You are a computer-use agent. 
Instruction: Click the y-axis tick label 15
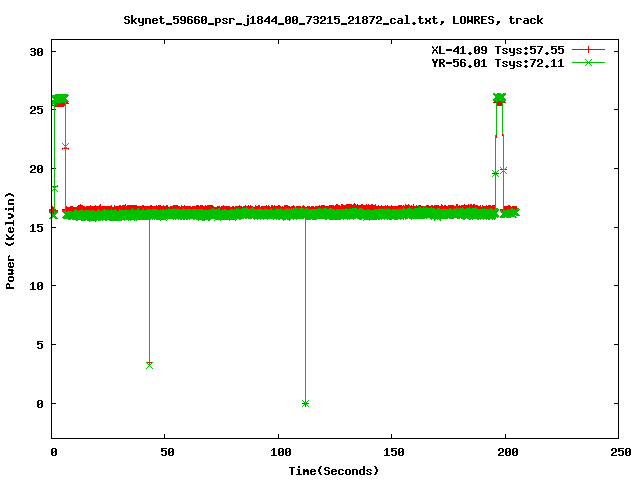pyautogui.click(x=36, y=228)
